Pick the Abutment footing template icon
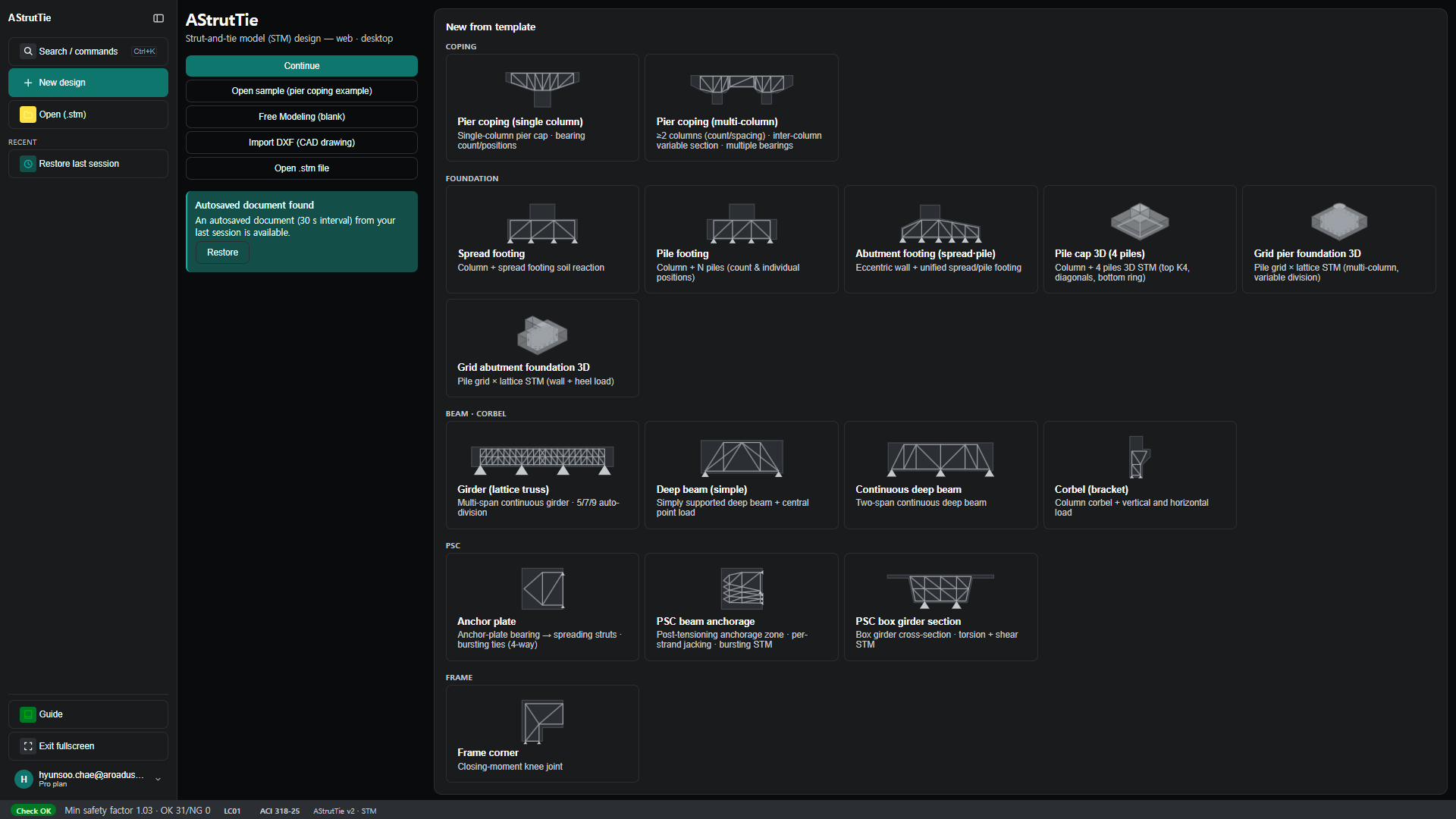Image resolution: width=1456 pixels, height=819 pixels. 940,223
